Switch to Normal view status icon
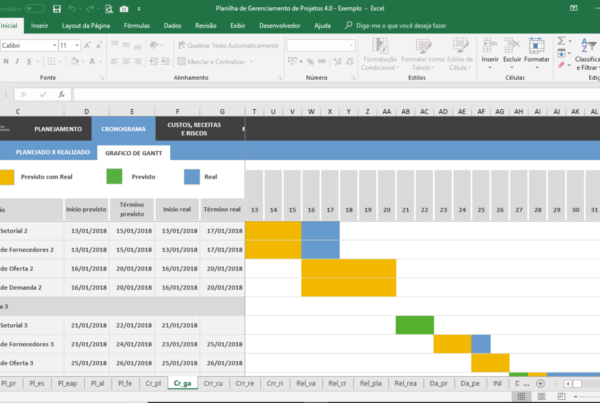The width and height of the screenshot is (600, 403). [x=521, y=396]
